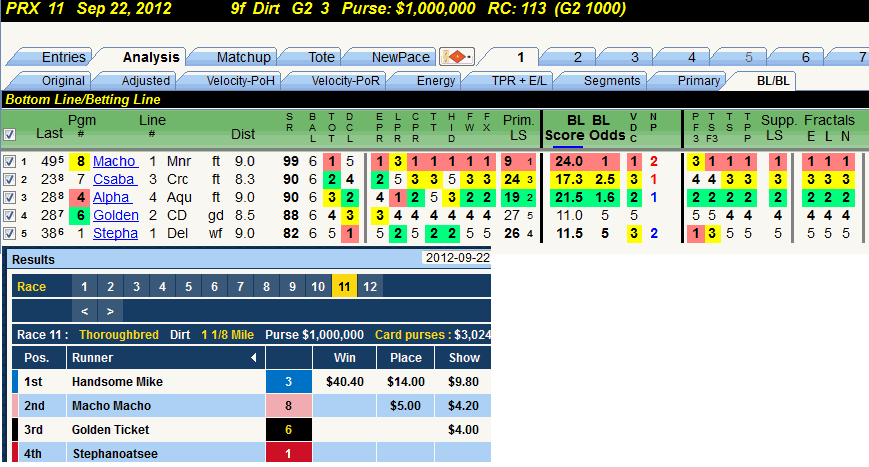Open the Stepha horse link
Viewport: 869px width, 467px height.
(115, 233)
